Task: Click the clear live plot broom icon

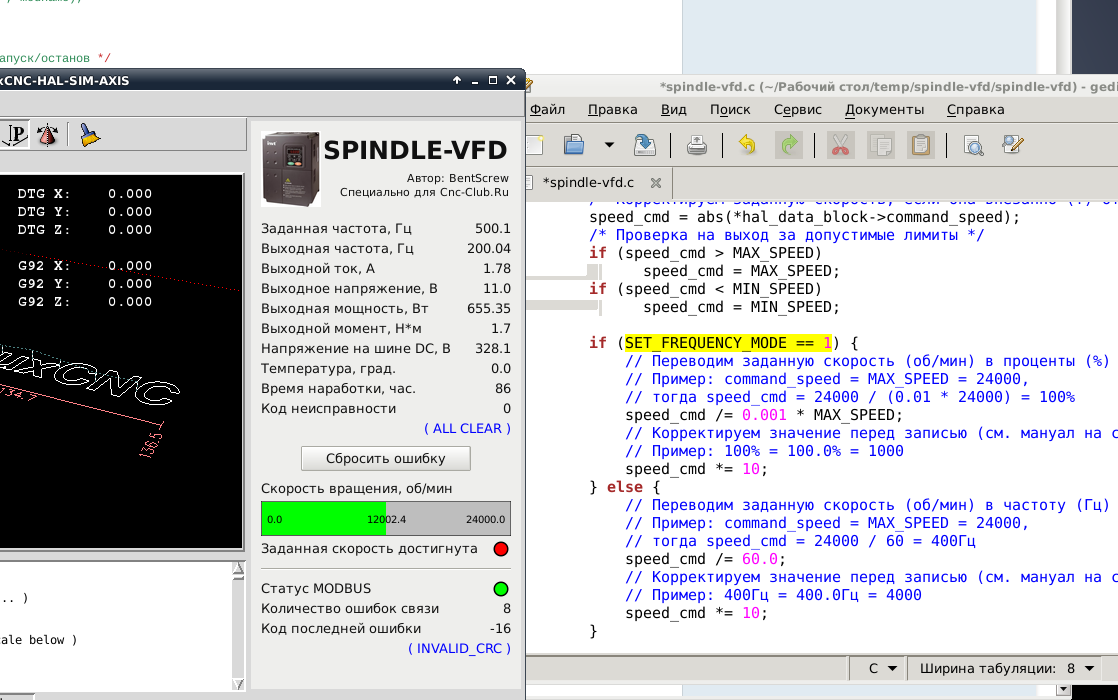Action: (x=90, y=135)
